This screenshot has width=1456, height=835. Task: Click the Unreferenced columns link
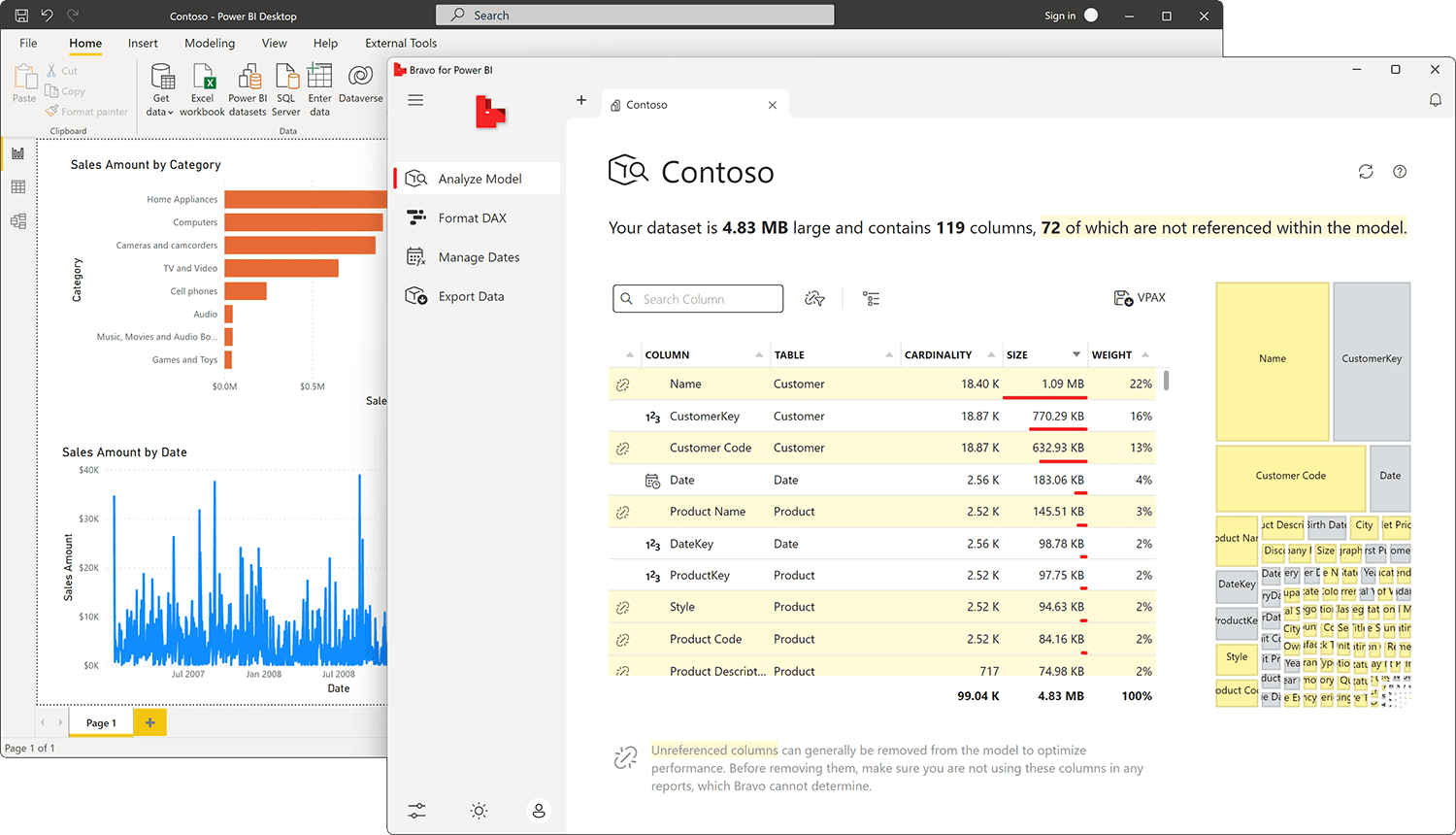714,750
